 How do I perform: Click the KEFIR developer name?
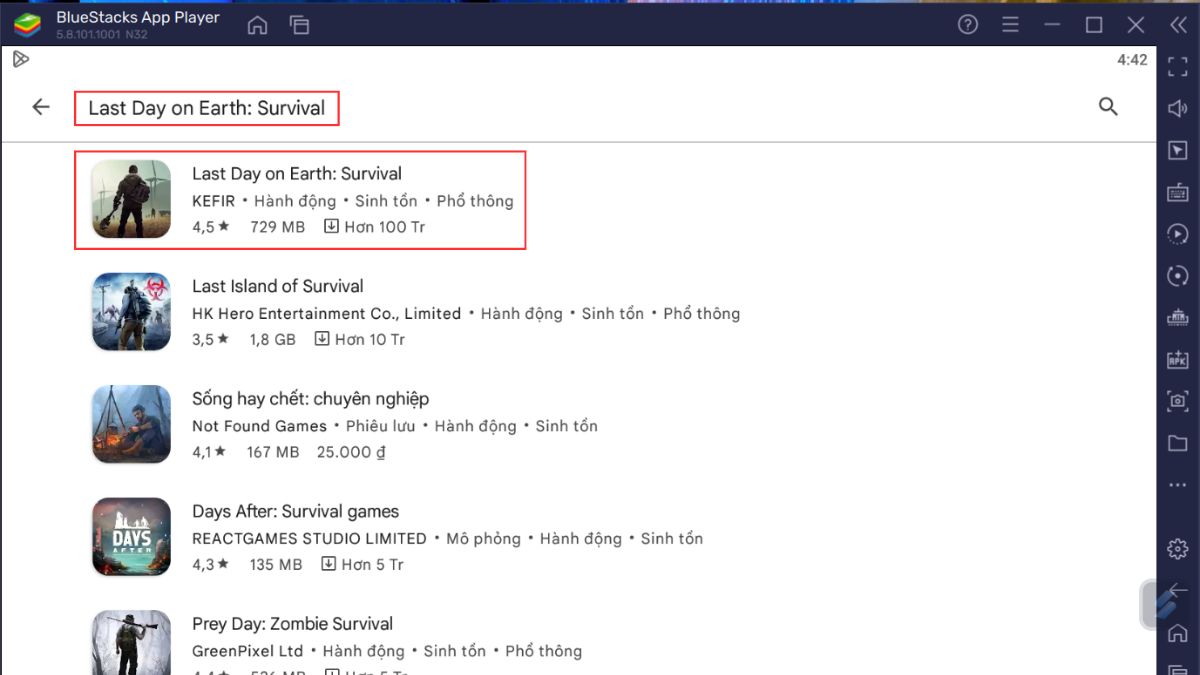(x=213, y=201)
